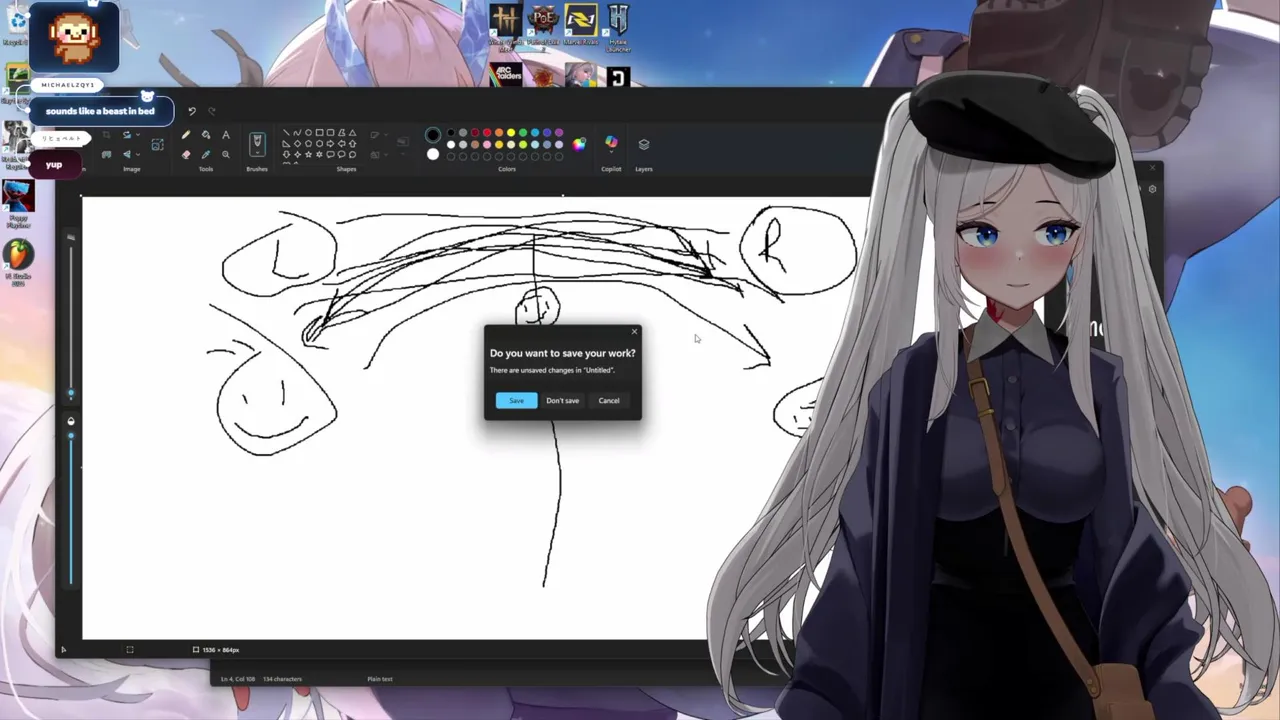The height and width of the screenshot is (720, 1280).
Task: Select the Fill bucket tool
Action: pyautogui.click(x=206, y=135)
